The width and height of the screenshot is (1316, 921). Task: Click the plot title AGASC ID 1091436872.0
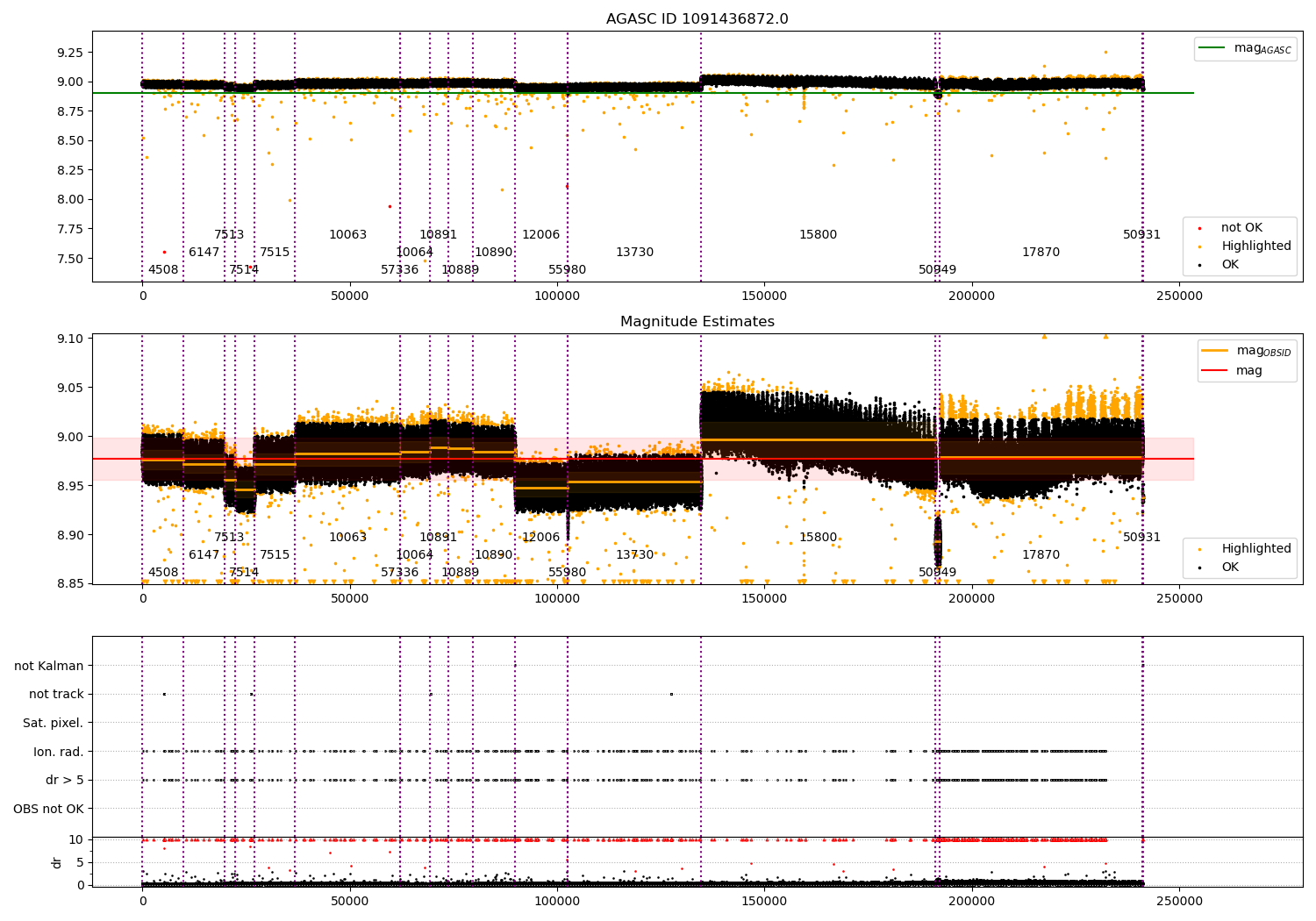tap(697, 19)
